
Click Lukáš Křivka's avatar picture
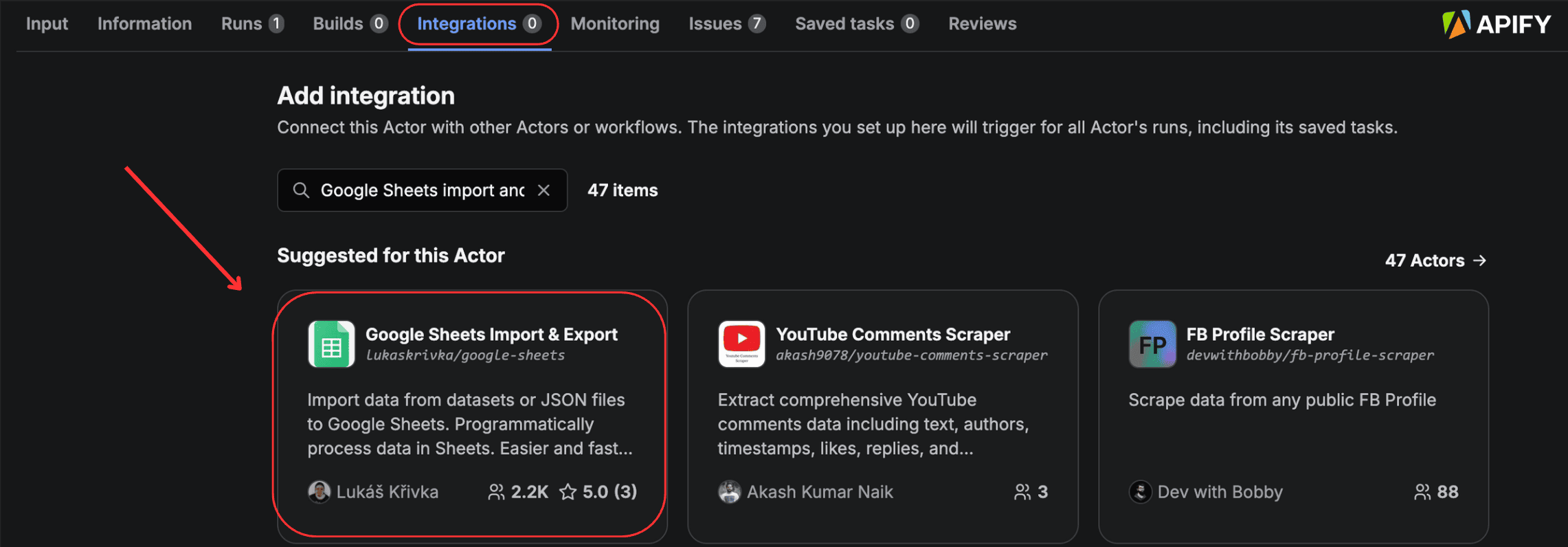click(x=319, y=492)
